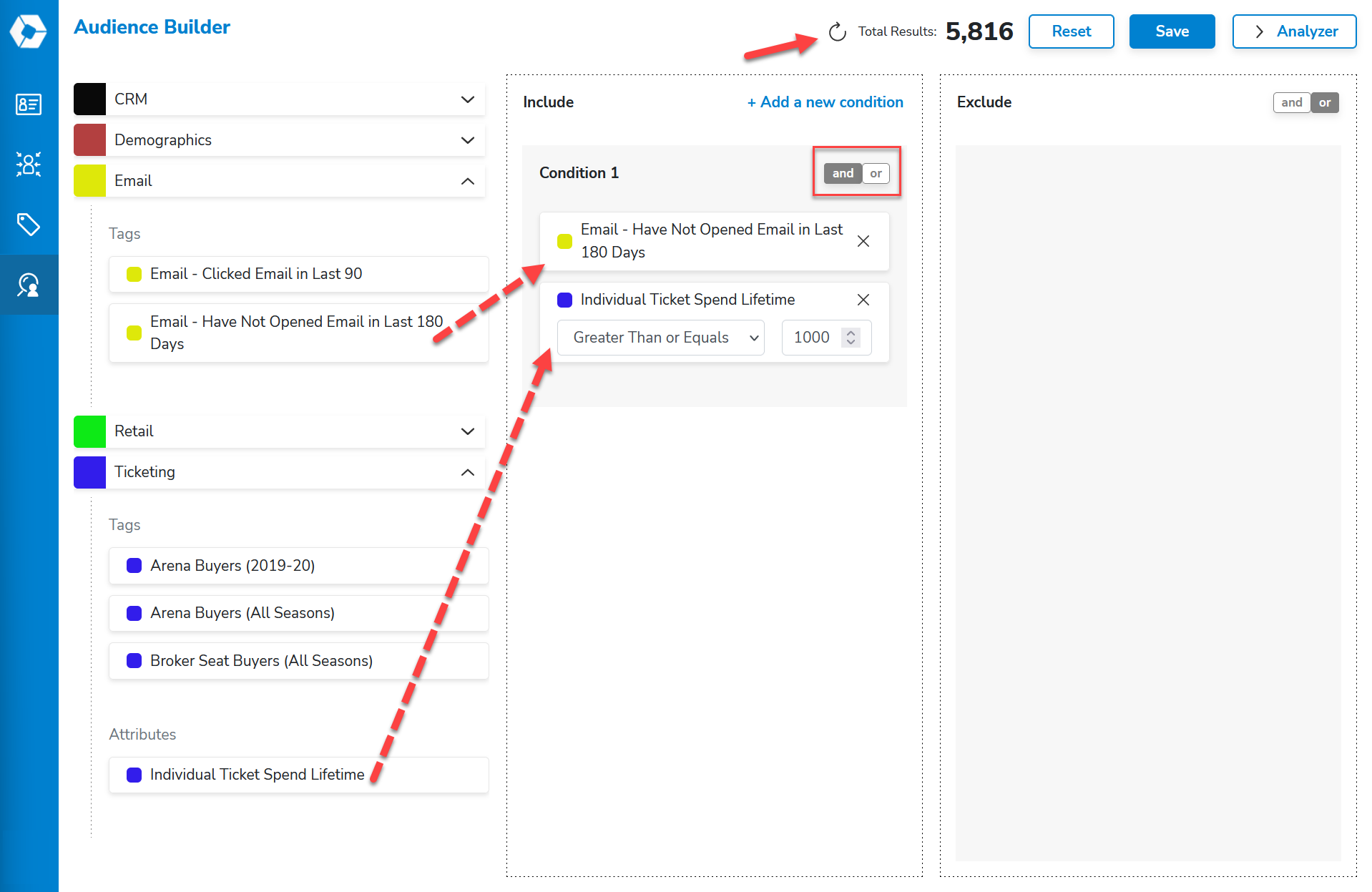Click the yellow Email color swatch
Viewport: 1372px width, 892px height.
[89, 181]
